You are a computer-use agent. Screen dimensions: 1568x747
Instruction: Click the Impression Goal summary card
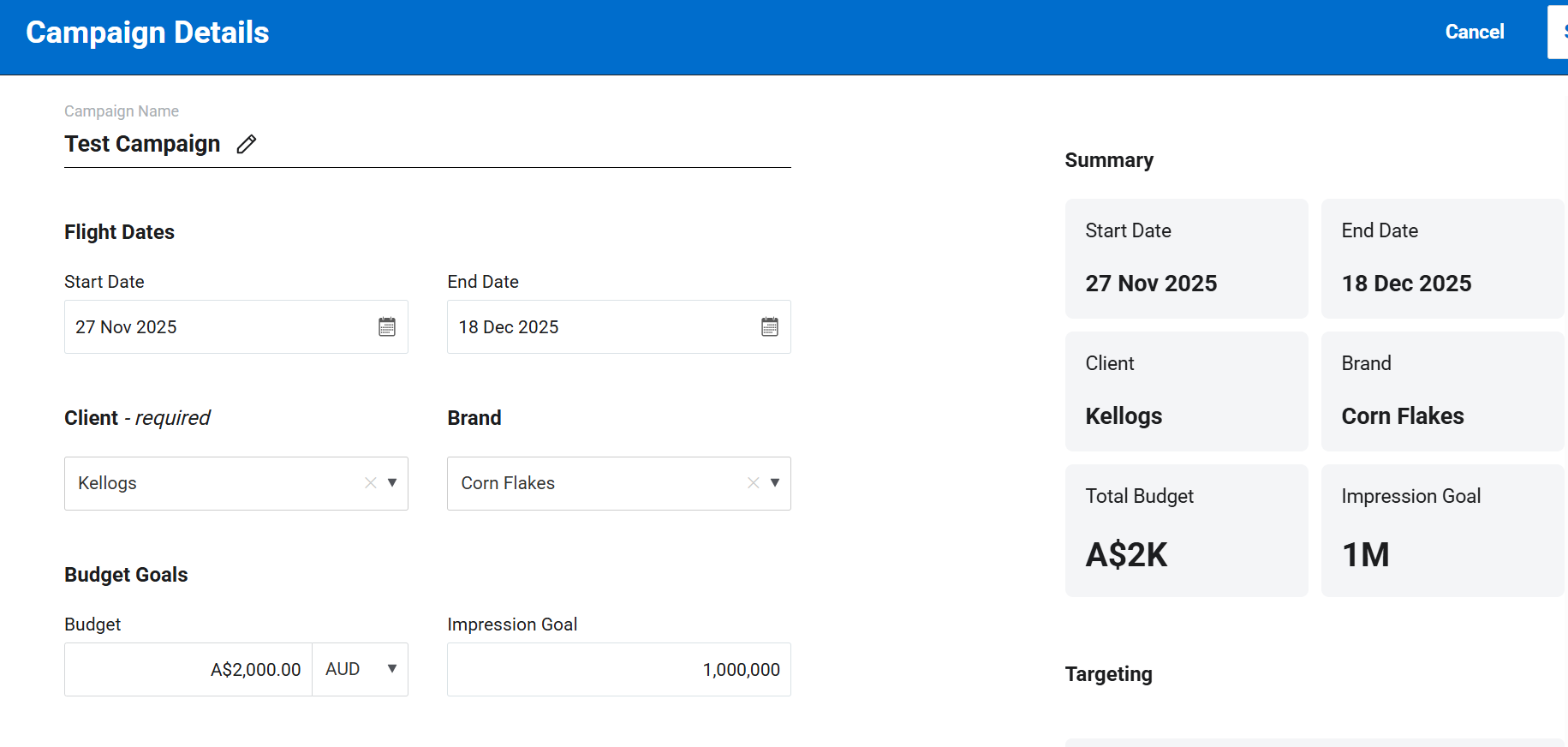pyautogui.click(x=1442, y=530)
